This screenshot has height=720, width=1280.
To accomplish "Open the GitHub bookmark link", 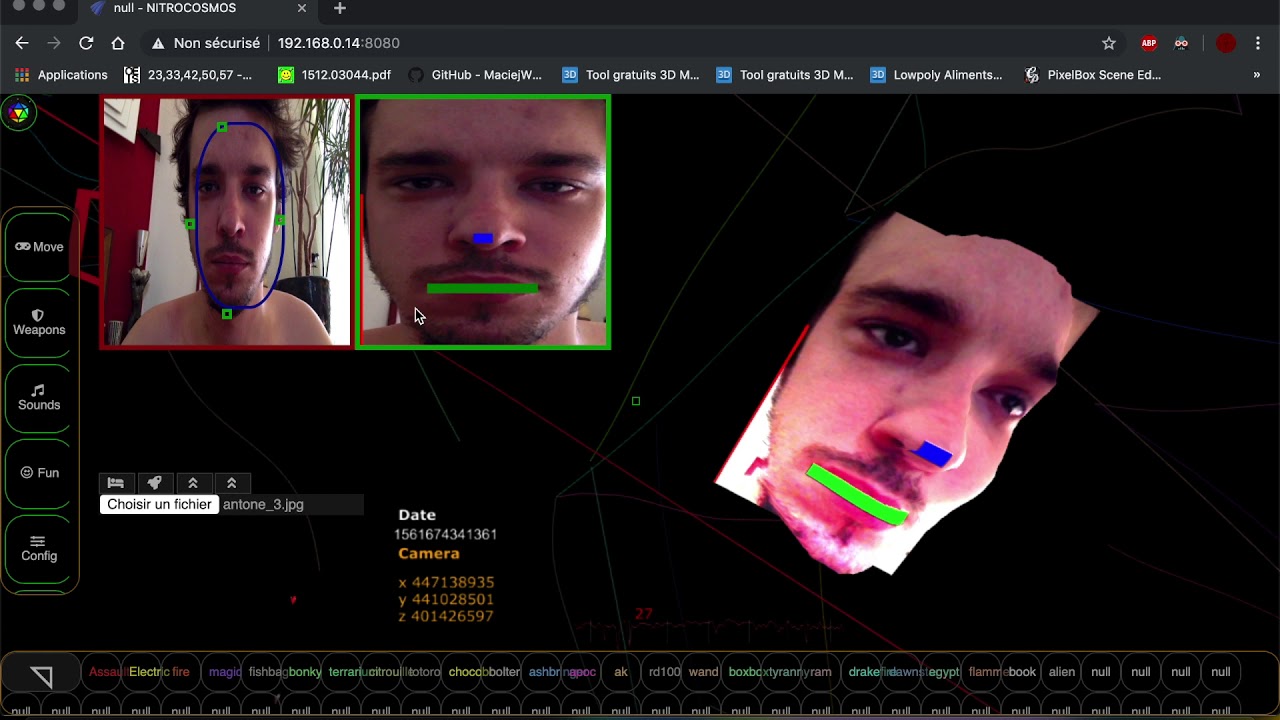I will 475,75.
